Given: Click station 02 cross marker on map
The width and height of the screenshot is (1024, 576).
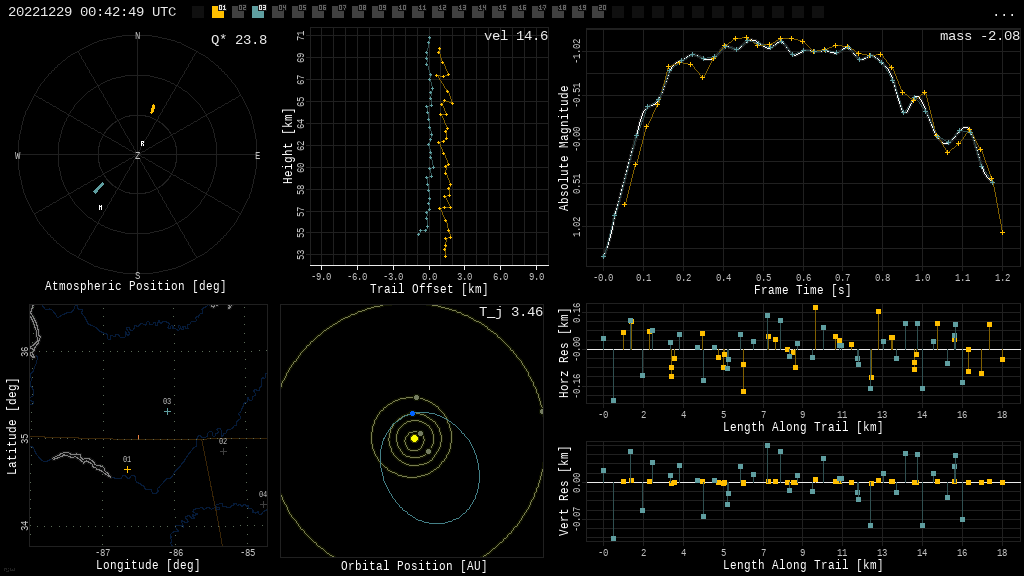Looking at the screenshot, I should (223, 451).
